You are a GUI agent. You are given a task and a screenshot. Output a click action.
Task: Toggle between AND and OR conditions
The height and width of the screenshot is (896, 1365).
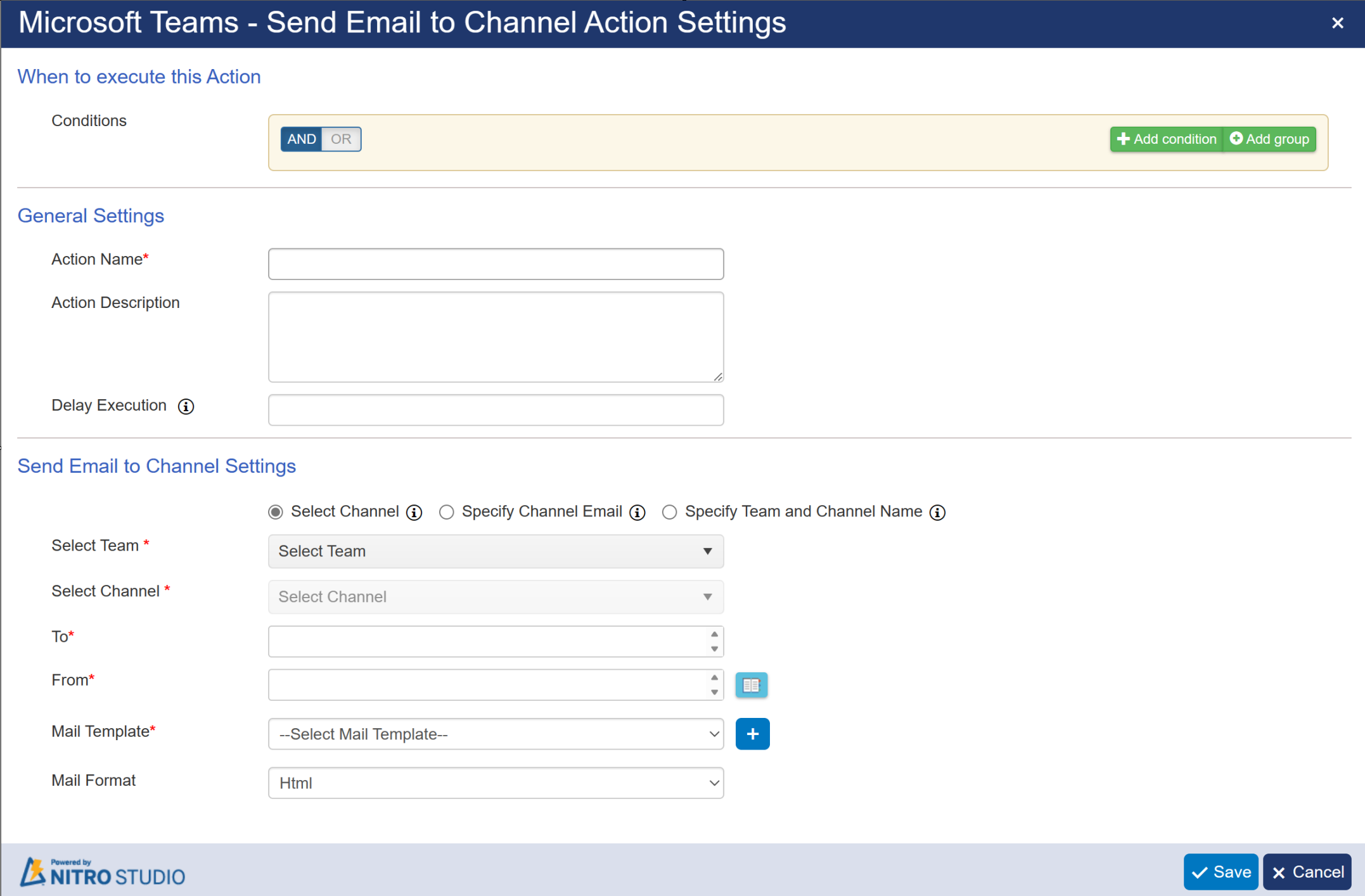319,139
